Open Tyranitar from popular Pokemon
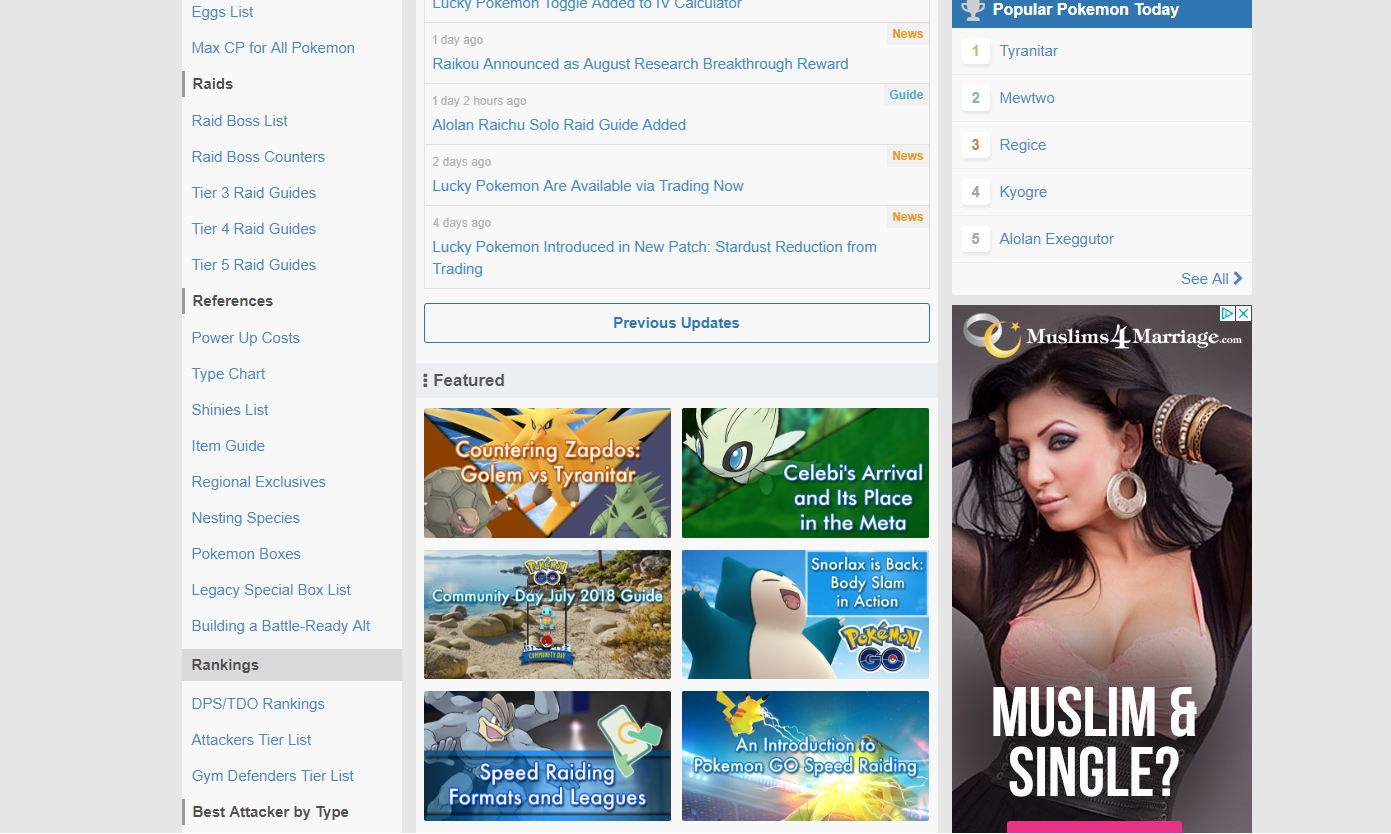Image resolution: width=1391 pixels, height=834 pixels. (1028, 51)
